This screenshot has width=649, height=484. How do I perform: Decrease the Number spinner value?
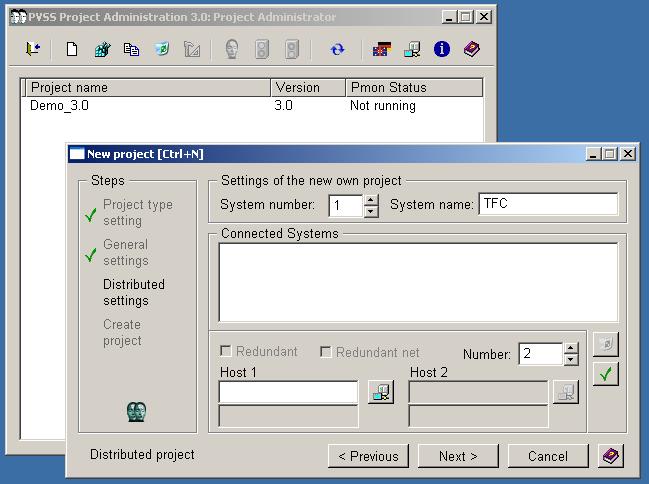pyautogui.click(x=571, y=359)
